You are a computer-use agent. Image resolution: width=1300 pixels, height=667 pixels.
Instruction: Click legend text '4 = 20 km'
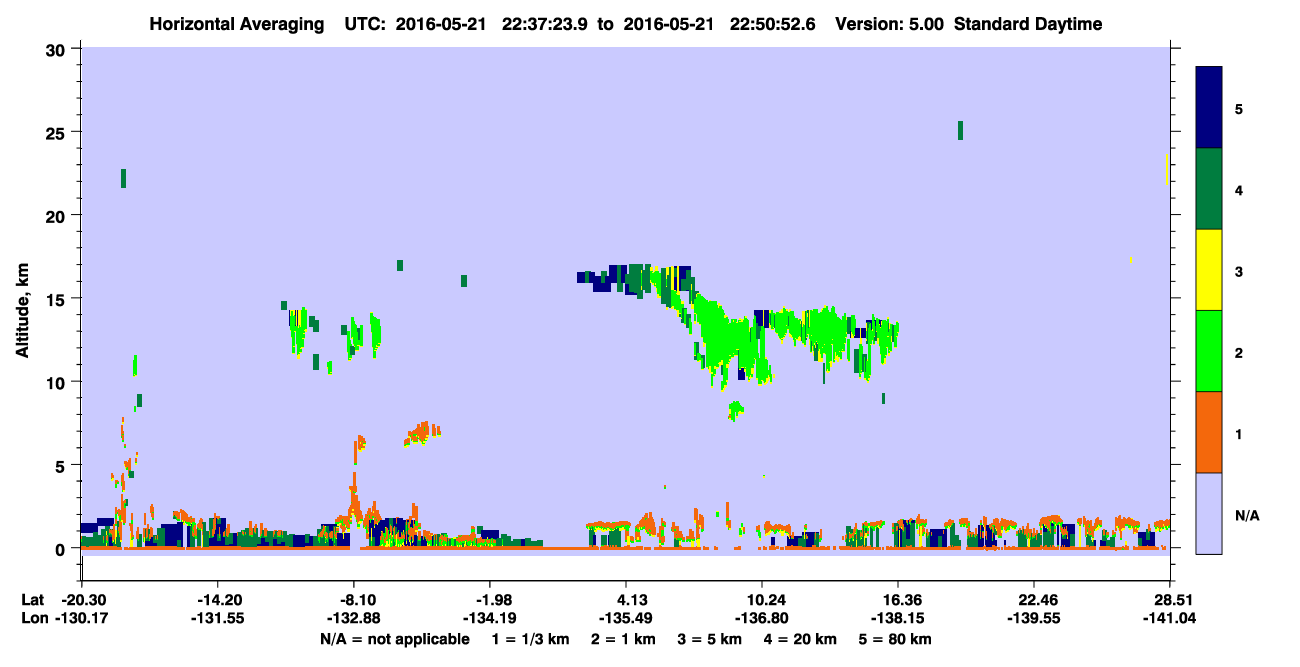[802, 639]
